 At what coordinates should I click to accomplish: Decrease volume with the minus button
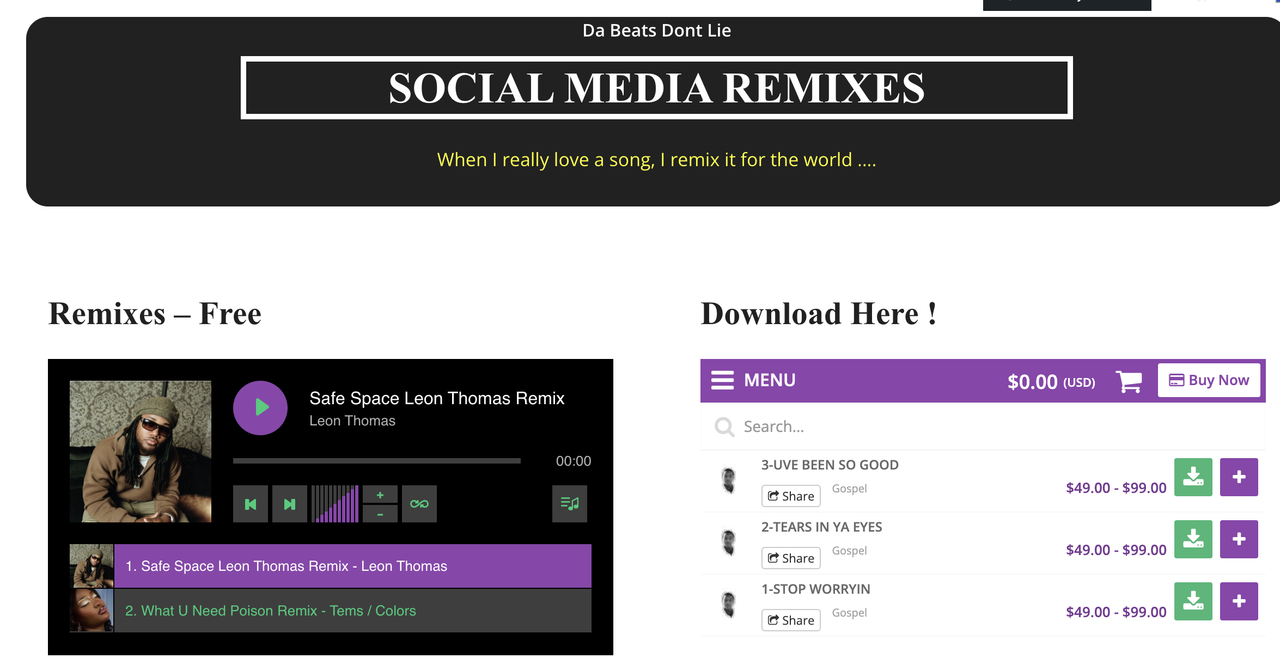click(x=380, y=514)
